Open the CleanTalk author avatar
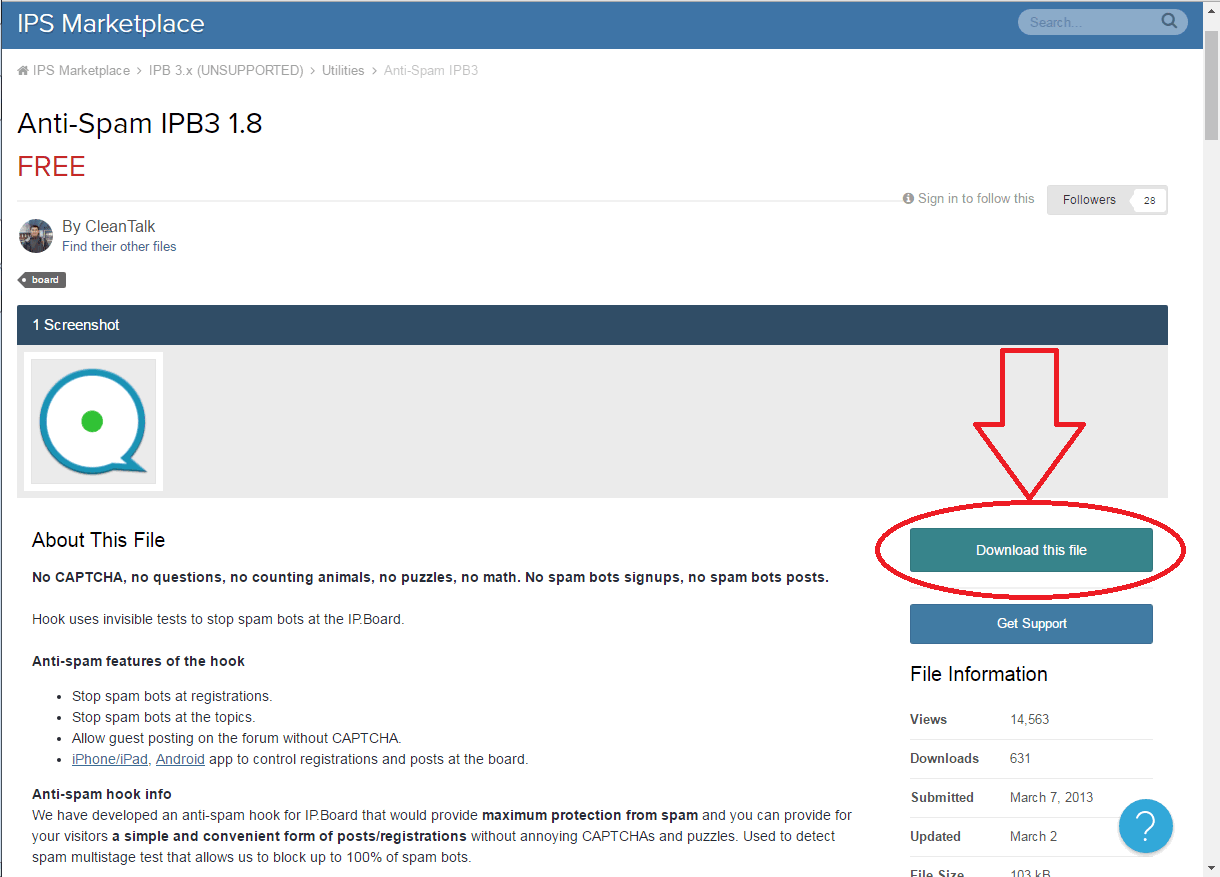Image resolution: width=1220 pixels, height=877 pixels. point(35,236)
